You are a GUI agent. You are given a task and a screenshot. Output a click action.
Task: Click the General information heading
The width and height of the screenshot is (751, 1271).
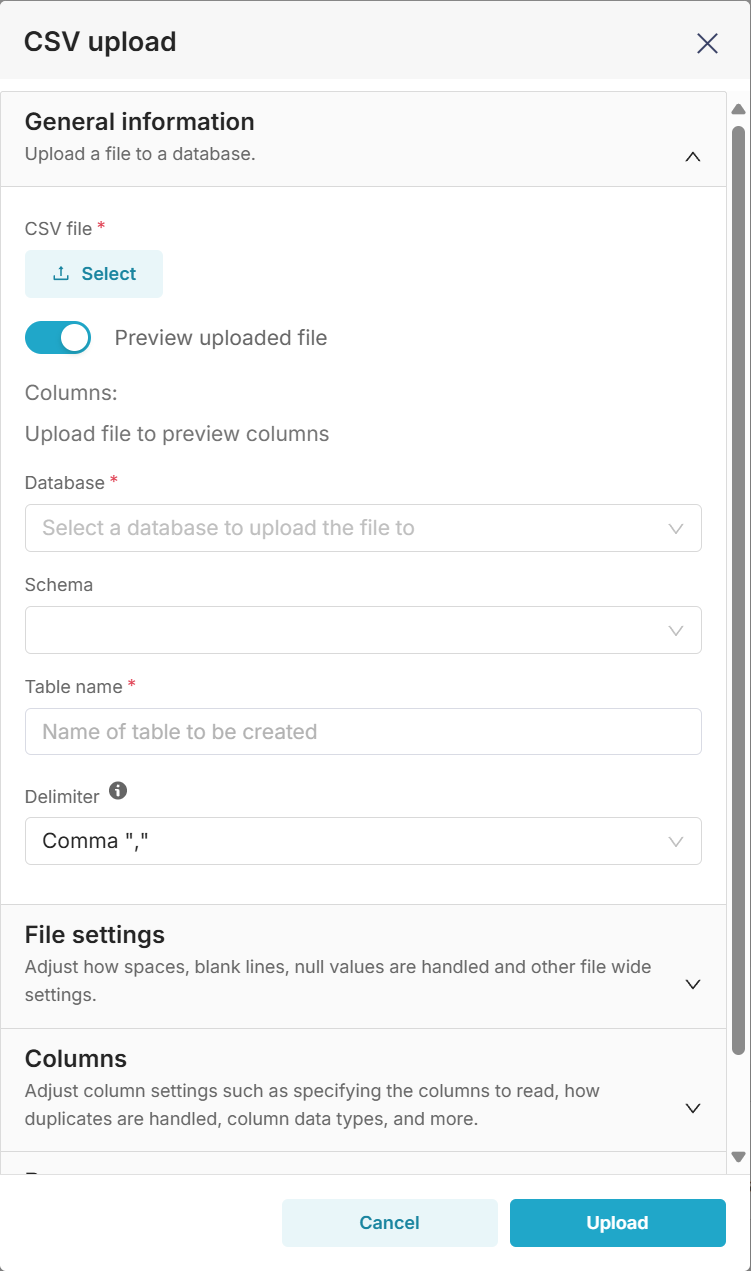pyautogui.click(x=140, y=122)
